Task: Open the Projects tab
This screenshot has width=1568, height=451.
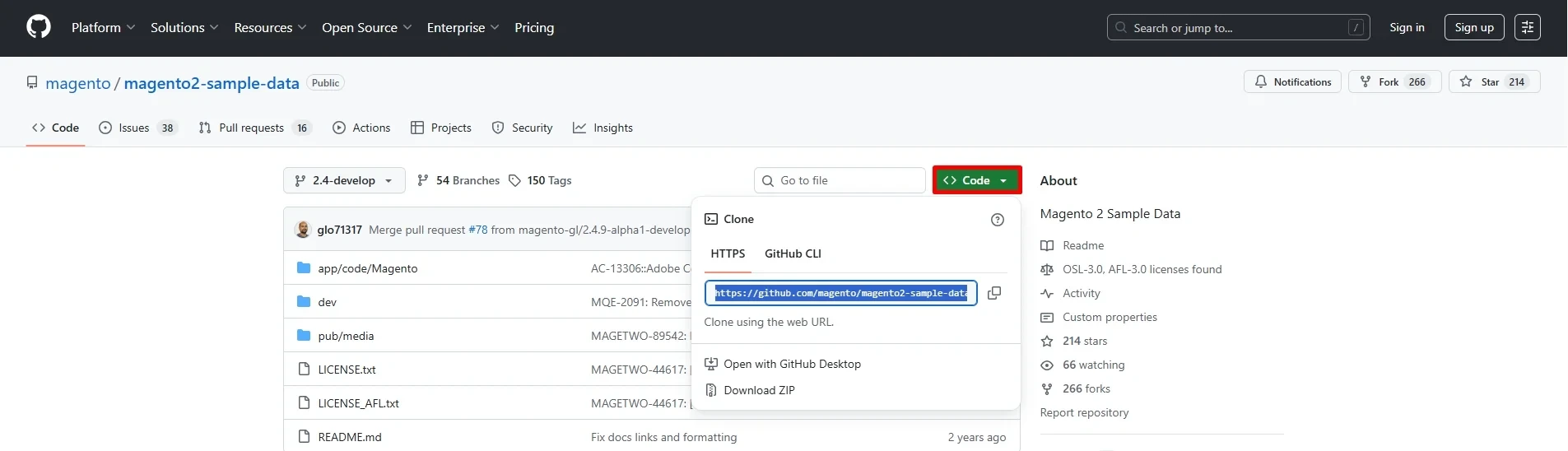Action: point(441,128)
